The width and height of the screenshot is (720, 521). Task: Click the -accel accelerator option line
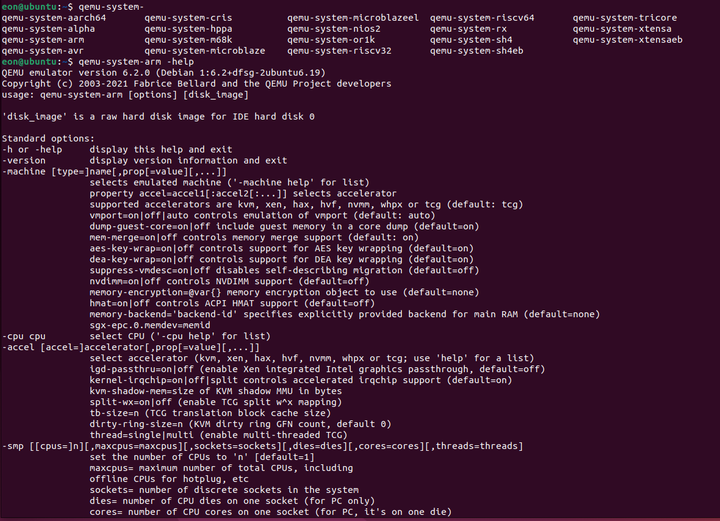coord(130,347)
